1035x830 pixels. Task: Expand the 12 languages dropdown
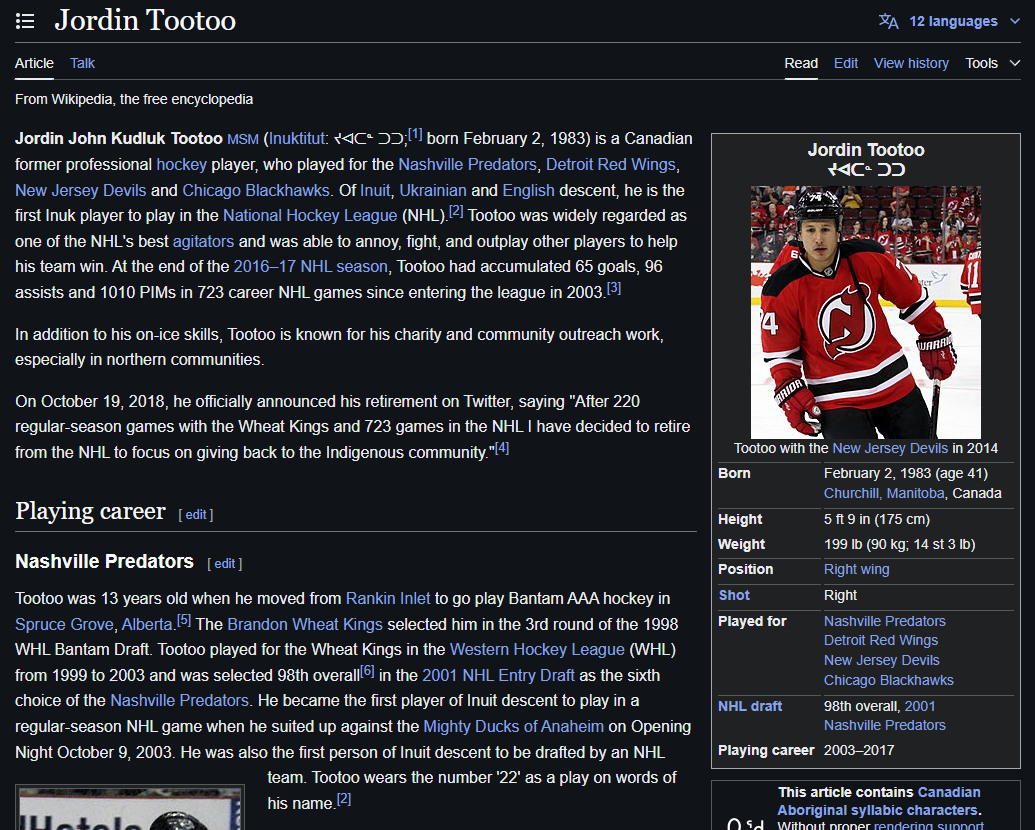tap(964, 21)
